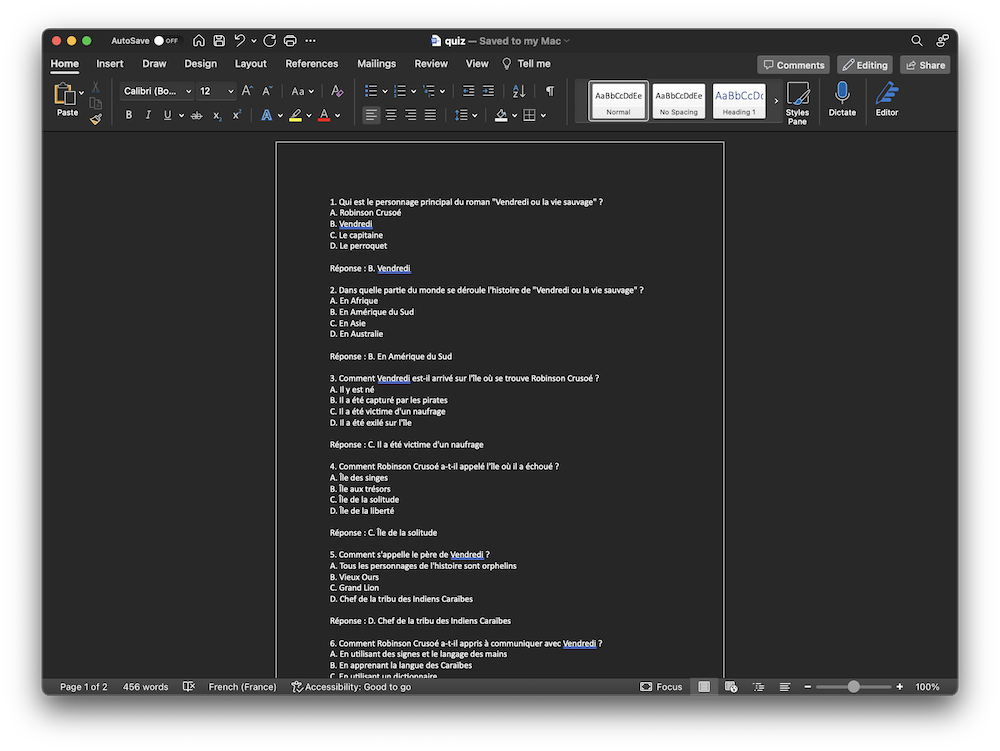
Task: Open the Comments pane button
Action: (x=793, y=65)
